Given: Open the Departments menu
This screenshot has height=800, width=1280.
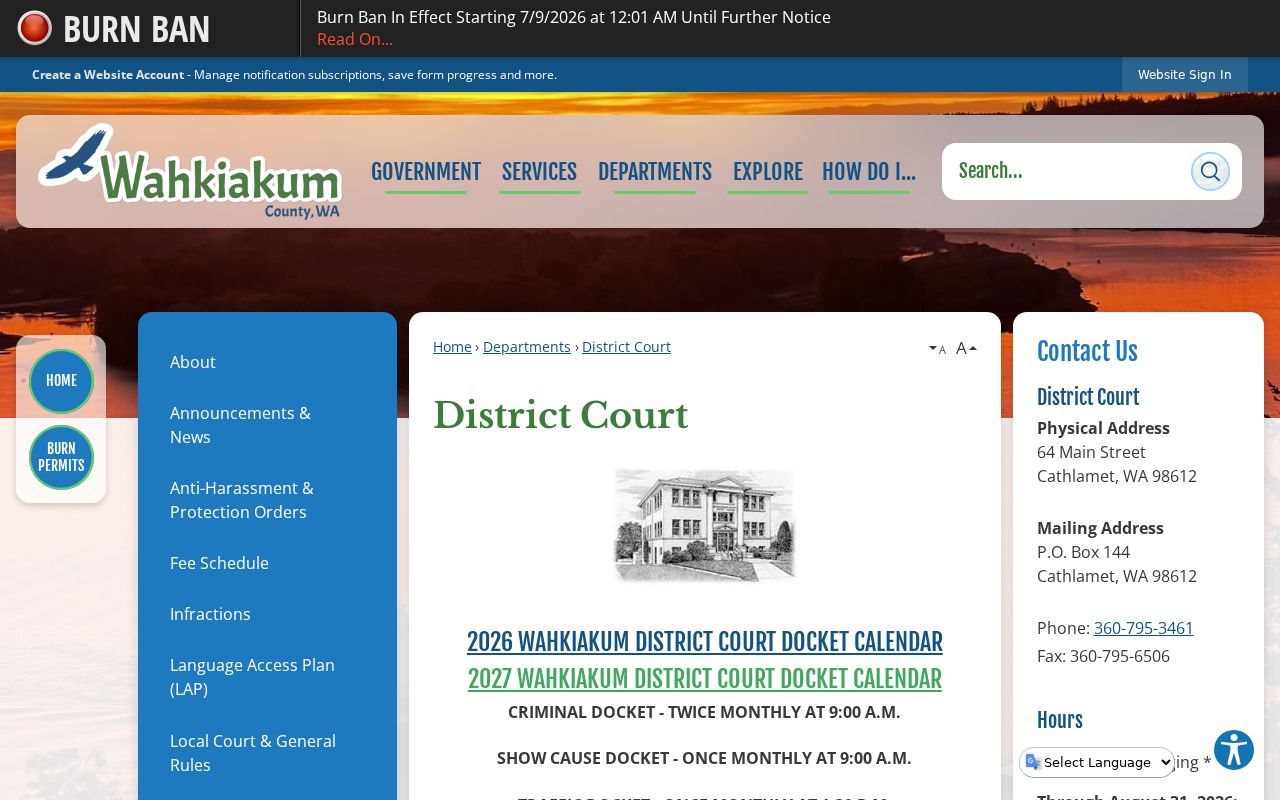Looking at the screenshot, I should [x=655, y=172].
